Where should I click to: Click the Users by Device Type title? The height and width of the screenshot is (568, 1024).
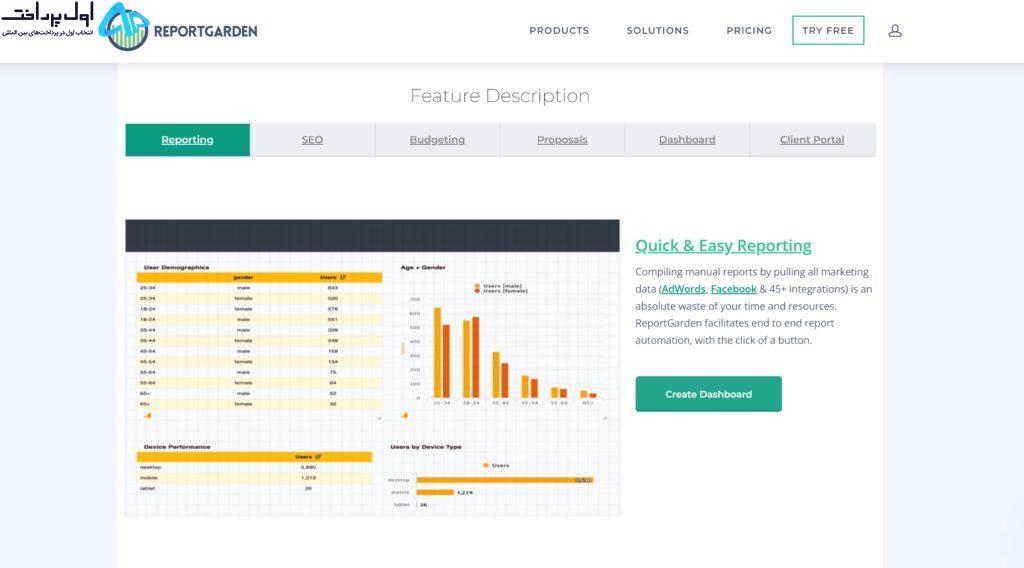pyautogui.click(x=426, y=447)
